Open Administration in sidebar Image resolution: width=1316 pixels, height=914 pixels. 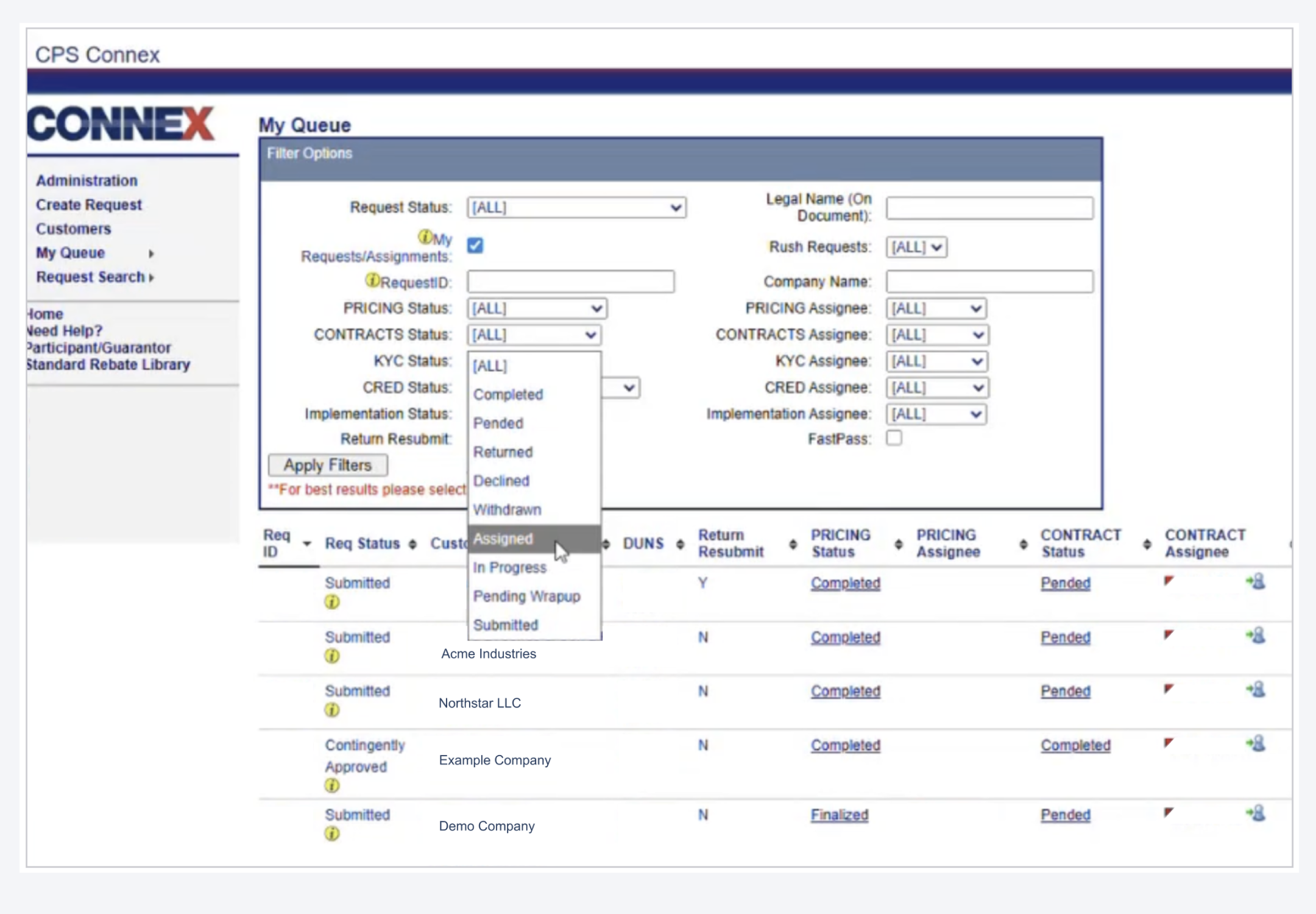[x=87, y=180]
